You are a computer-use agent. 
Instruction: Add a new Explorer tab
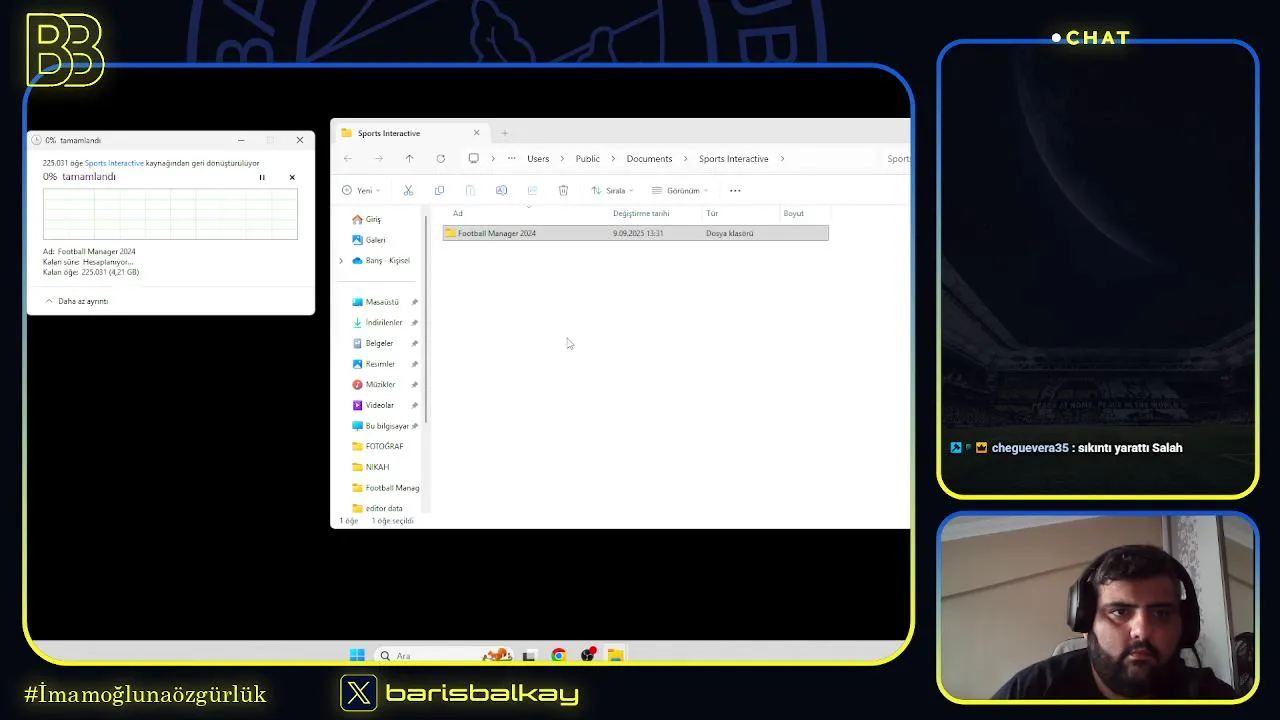(505, 133)
